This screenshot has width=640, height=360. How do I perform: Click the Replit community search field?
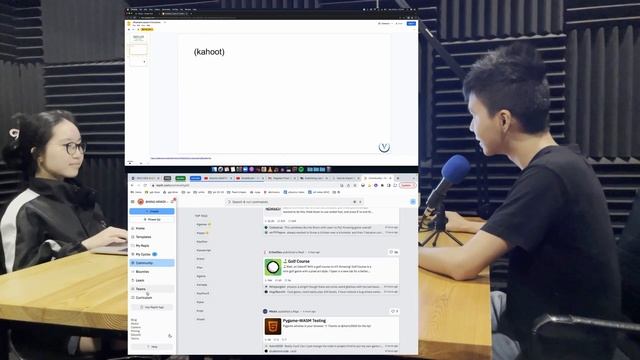tap(294, 202)
